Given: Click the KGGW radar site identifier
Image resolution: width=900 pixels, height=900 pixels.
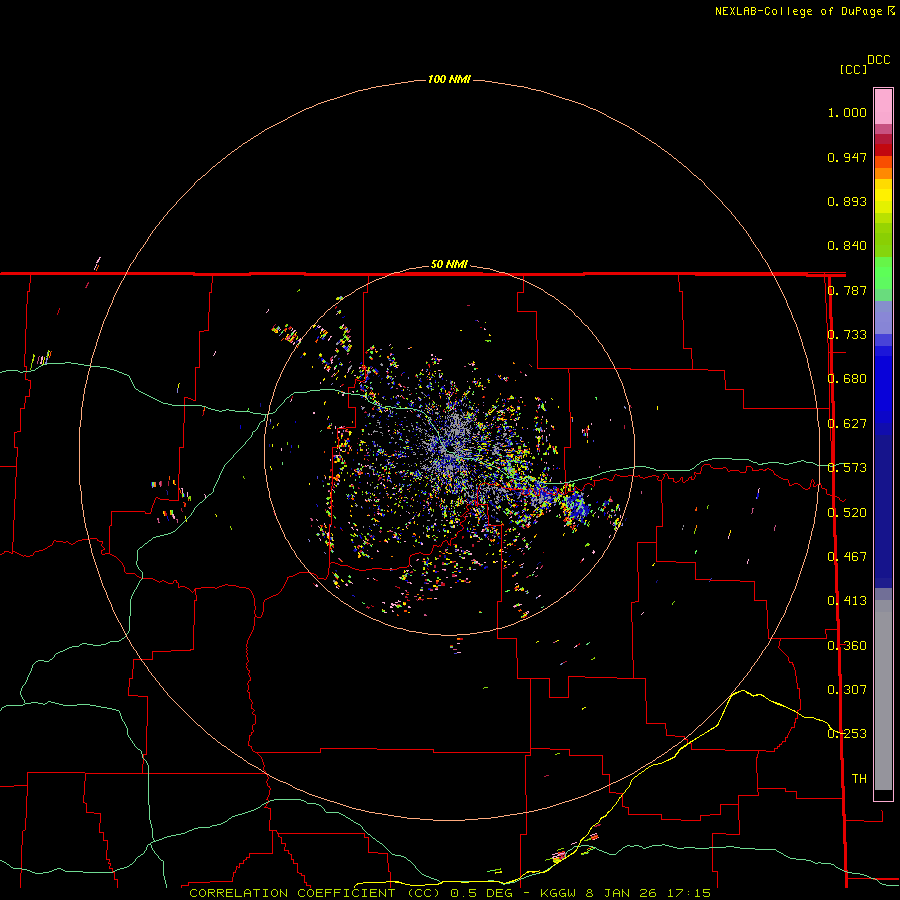Looking at the screenshot, I should 558,893.
